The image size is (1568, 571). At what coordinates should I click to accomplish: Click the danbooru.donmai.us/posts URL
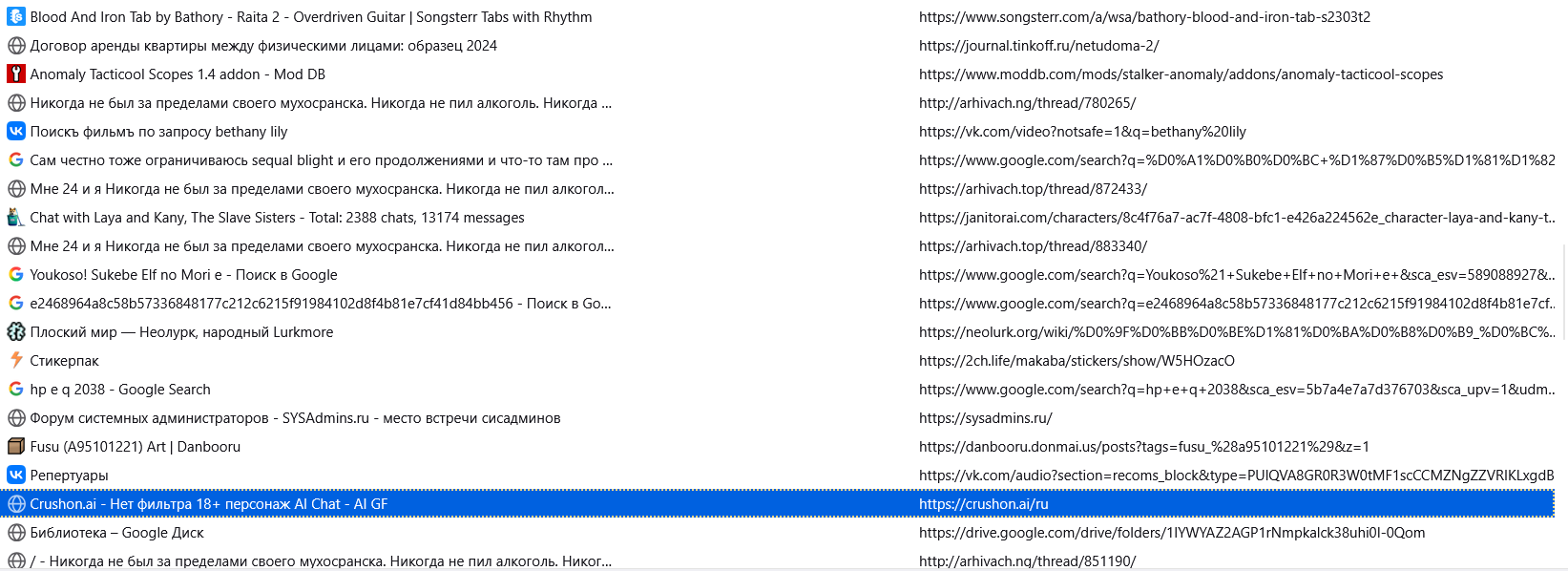pyautogui.click(x=1144, y=447)
